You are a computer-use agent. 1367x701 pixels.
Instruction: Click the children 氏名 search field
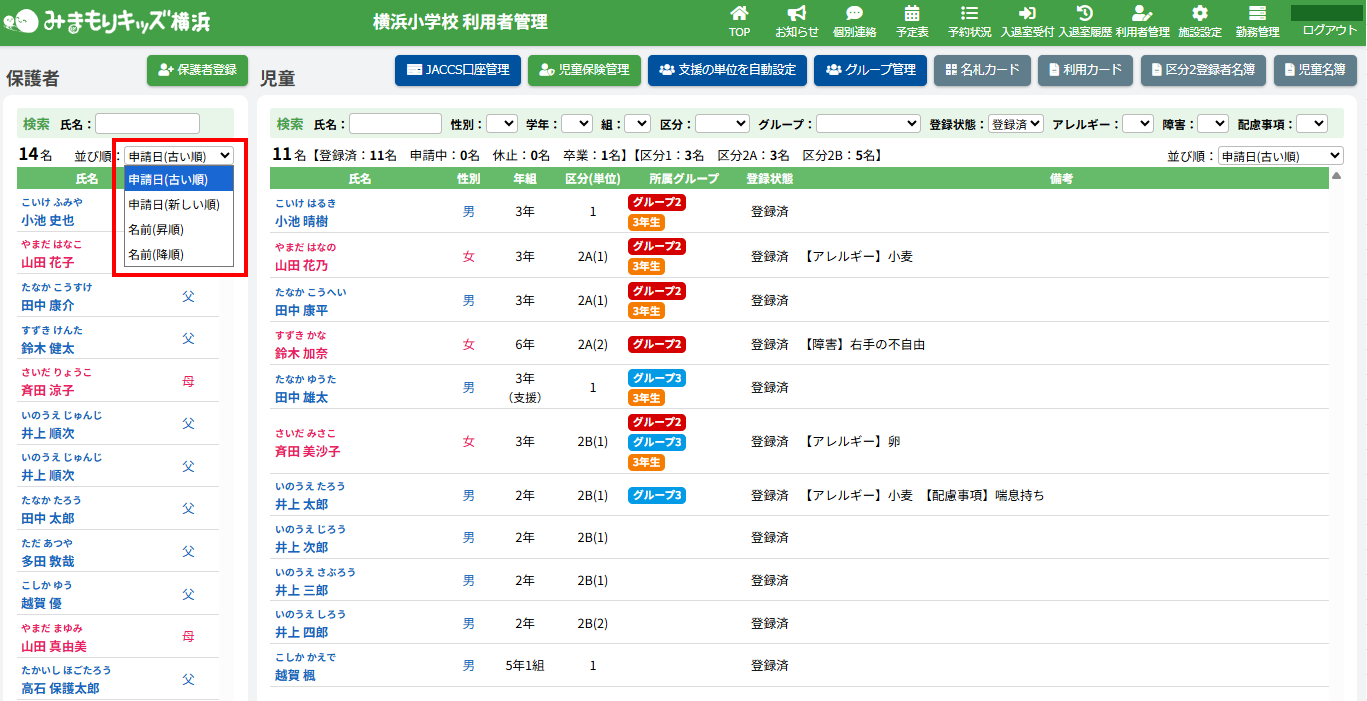tap(395, 124)
